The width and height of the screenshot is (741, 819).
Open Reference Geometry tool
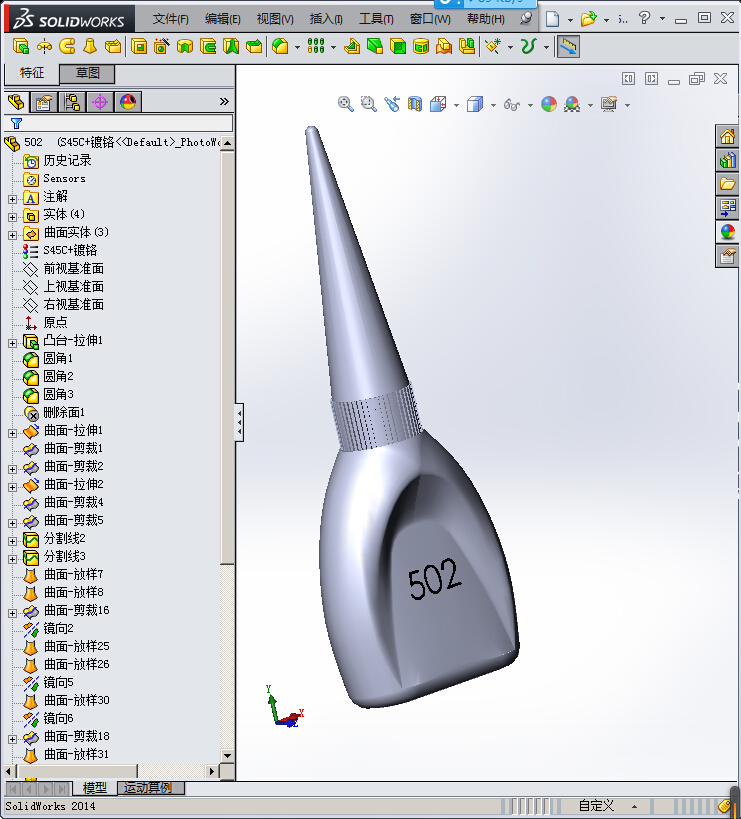coord(493,46)
